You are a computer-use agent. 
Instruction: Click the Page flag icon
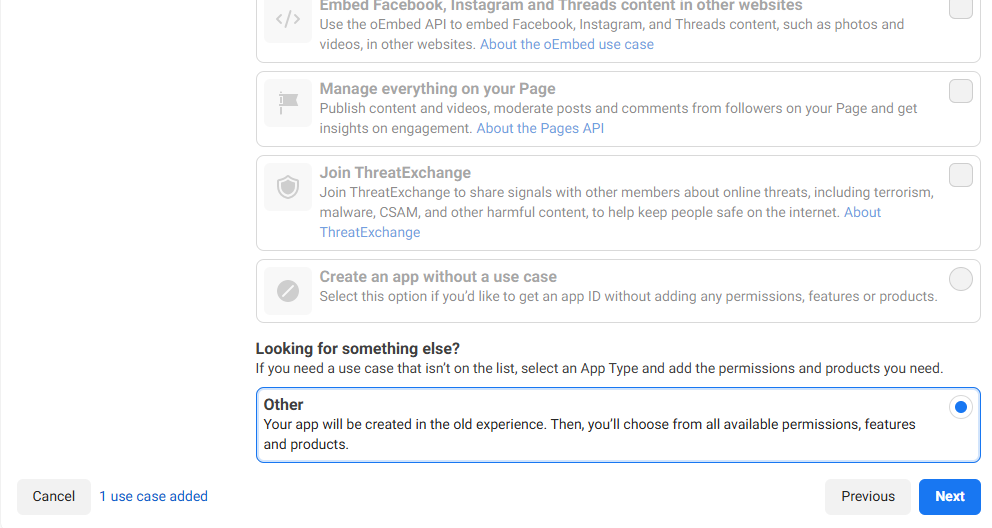tap(288, 103)
